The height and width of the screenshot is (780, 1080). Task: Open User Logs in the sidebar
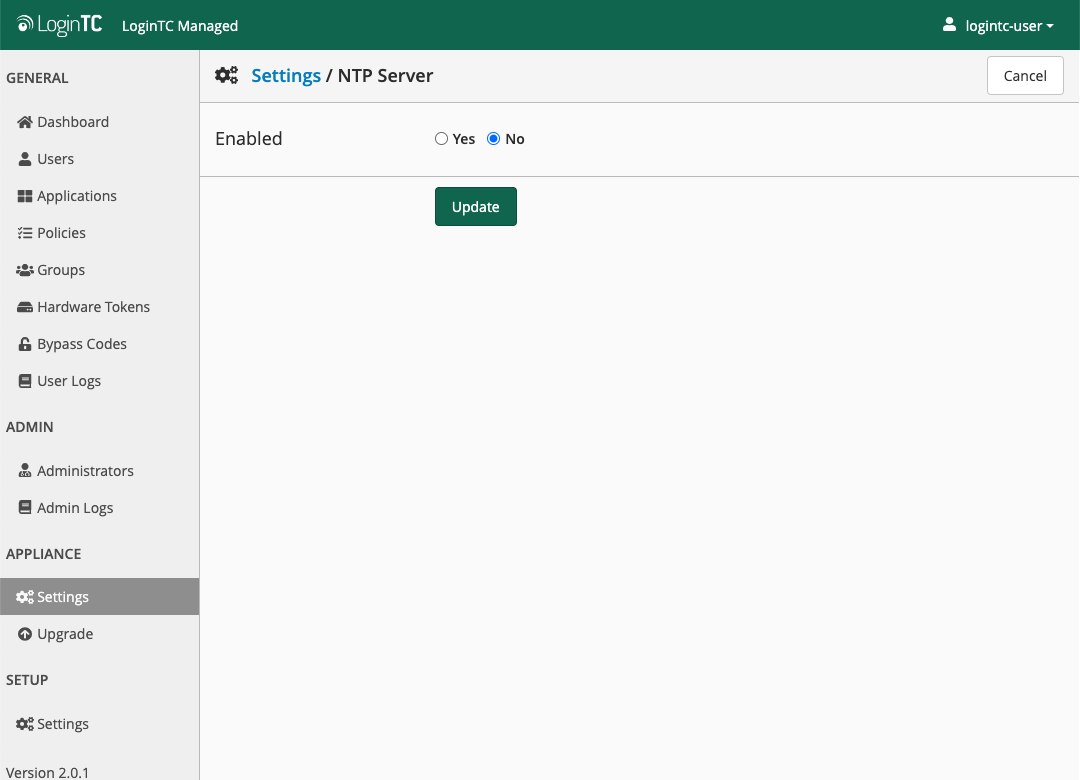pyautogui.click(x=68, y=381)
